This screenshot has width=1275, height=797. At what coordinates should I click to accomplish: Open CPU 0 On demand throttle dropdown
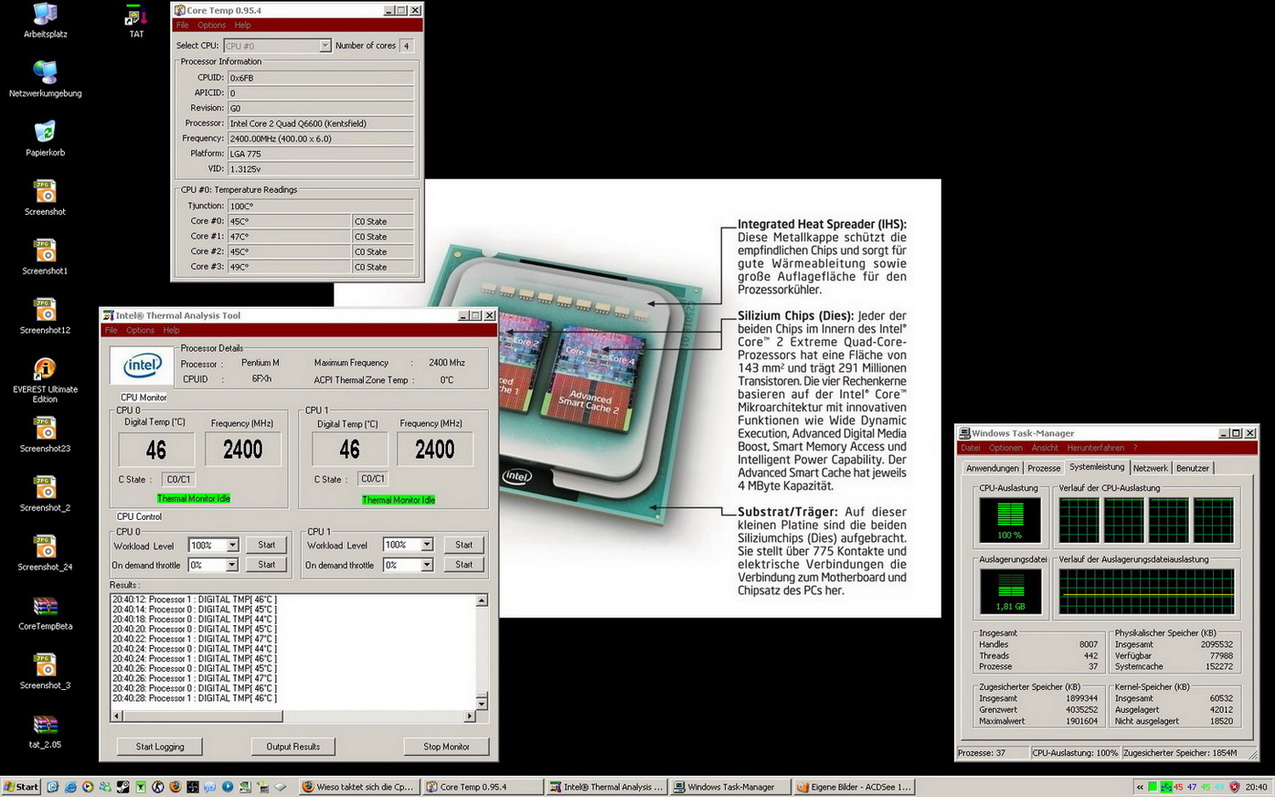(232, 565)
